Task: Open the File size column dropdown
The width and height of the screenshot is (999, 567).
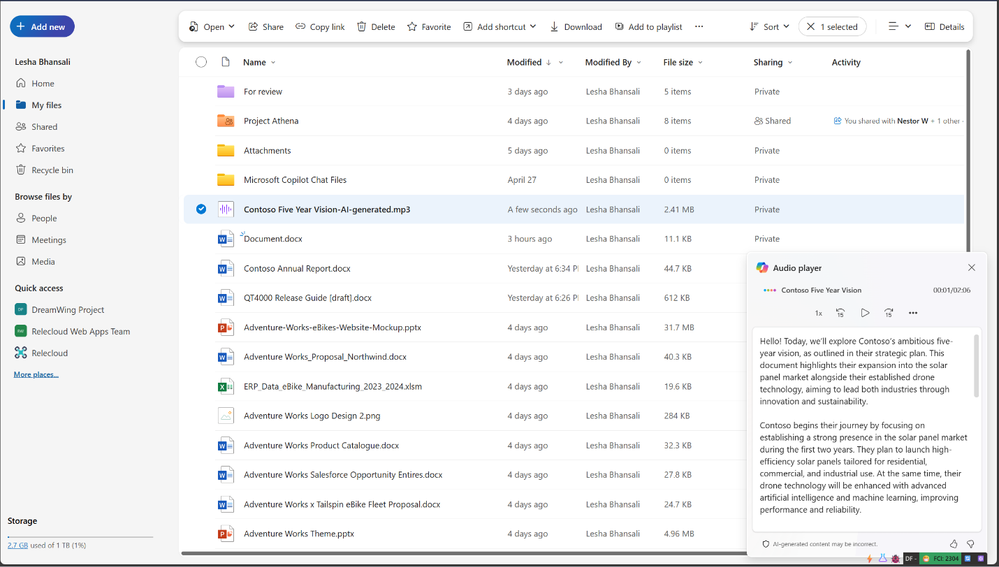Action: tap(700, 62)
